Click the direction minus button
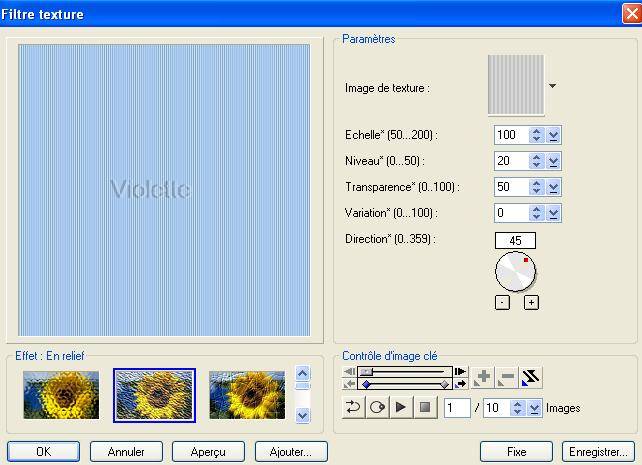This screenshot has width=642, height=465. (502, 302)
